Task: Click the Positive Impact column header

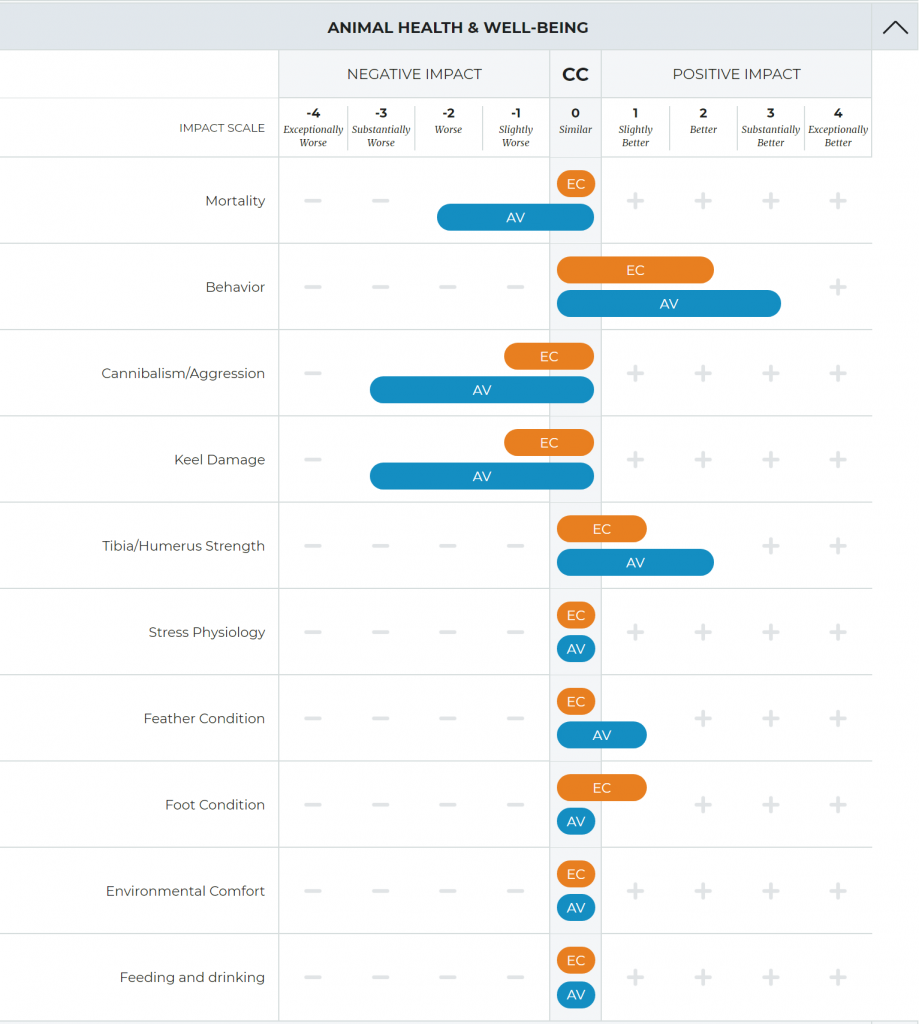Action: tap(736, 74)
